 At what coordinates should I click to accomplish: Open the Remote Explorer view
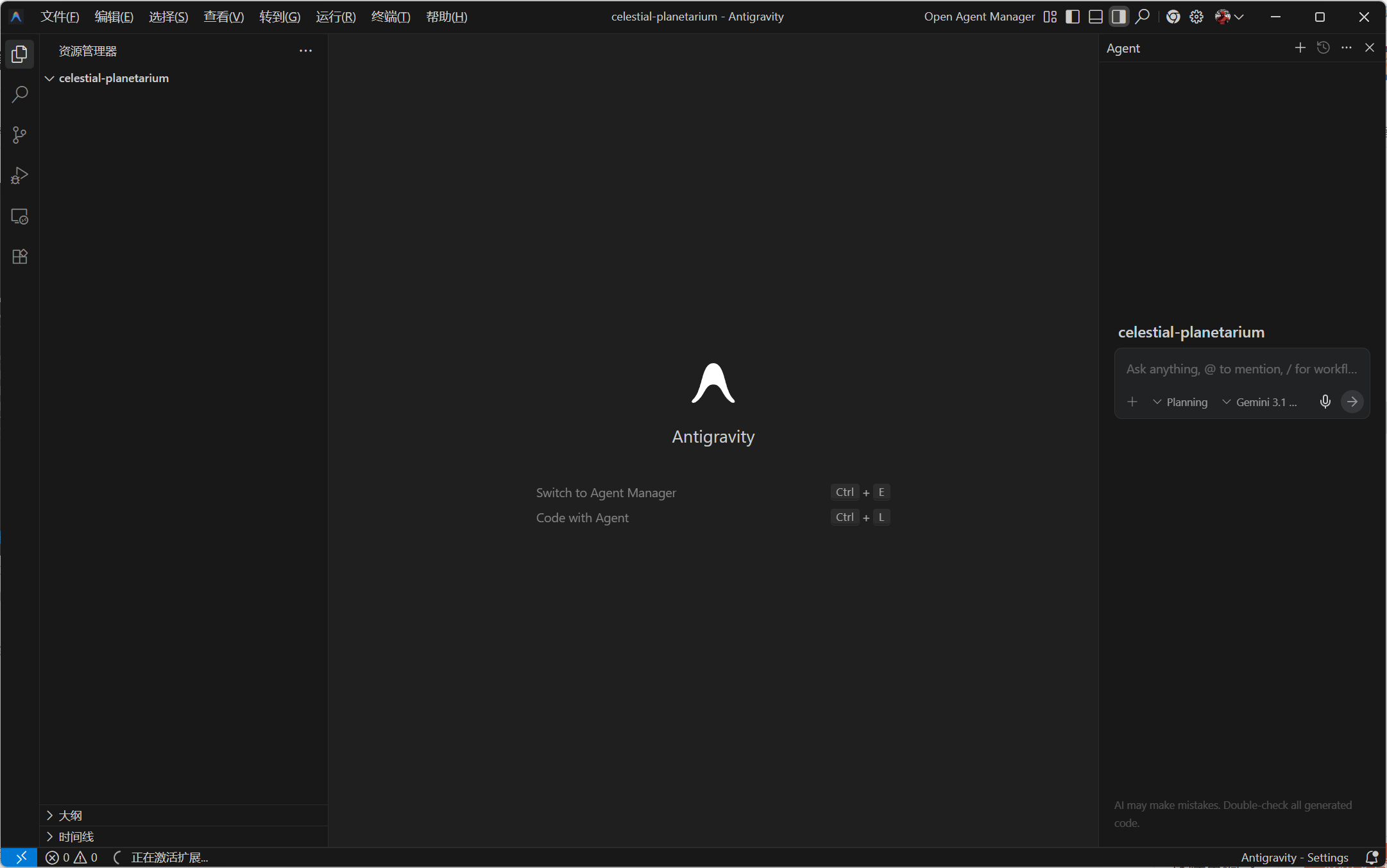pos(20,216)
